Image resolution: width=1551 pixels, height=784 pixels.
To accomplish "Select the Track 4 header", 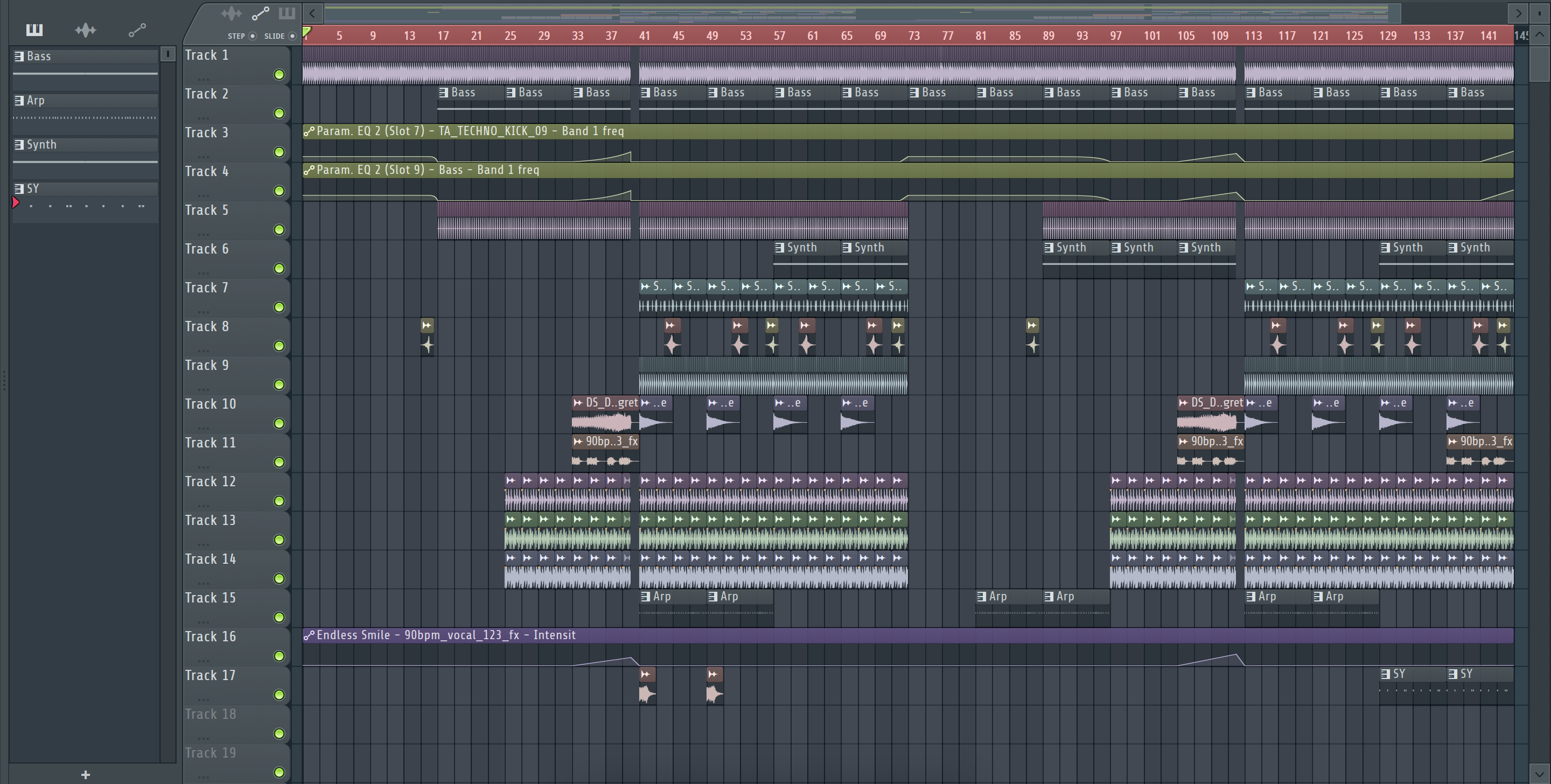I will 236,182.
